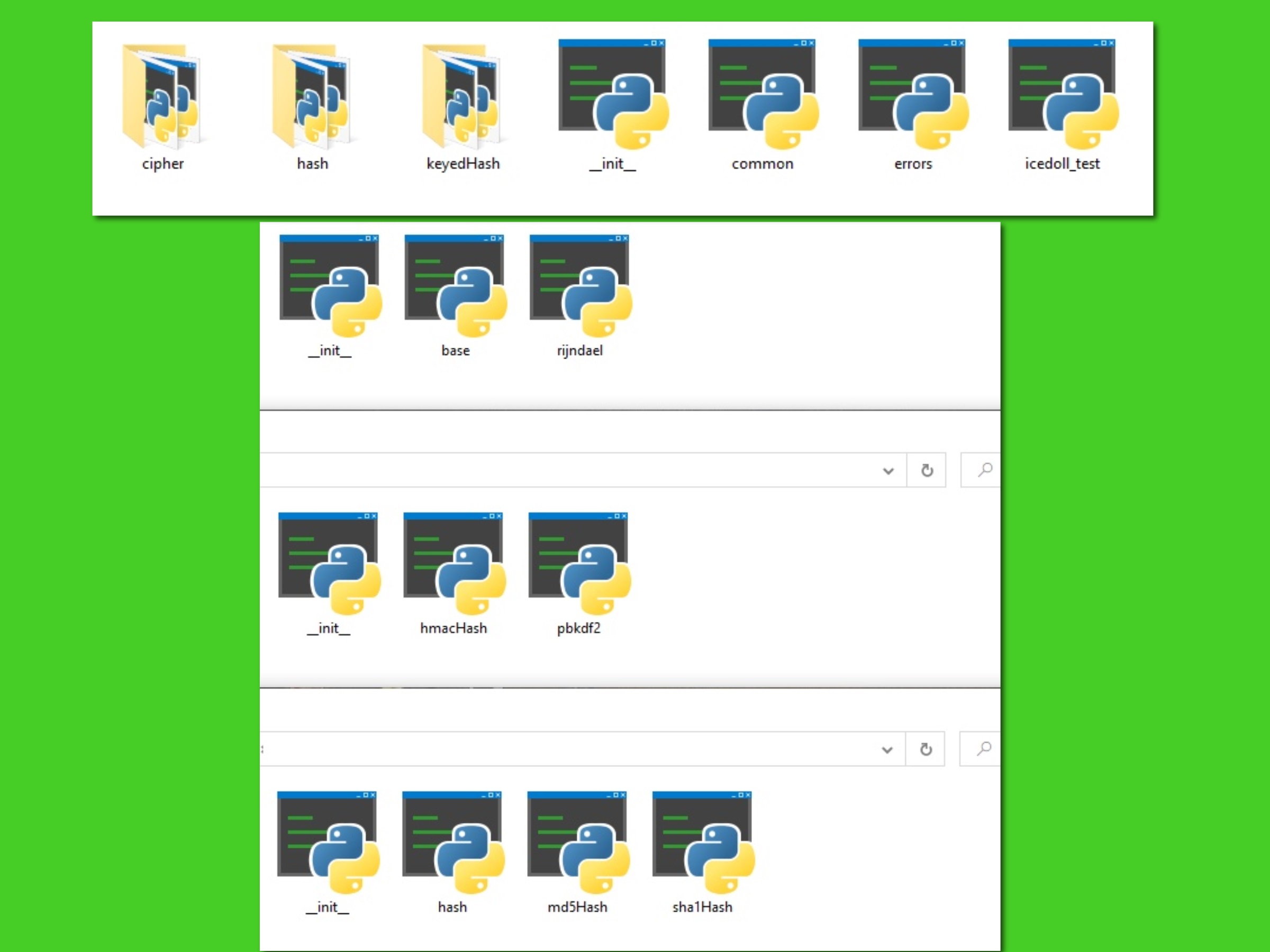This screenshot has width=1270, height=952.
Task: Click address bar field above pbkdf2 pane
Action: tap(583, 470)
